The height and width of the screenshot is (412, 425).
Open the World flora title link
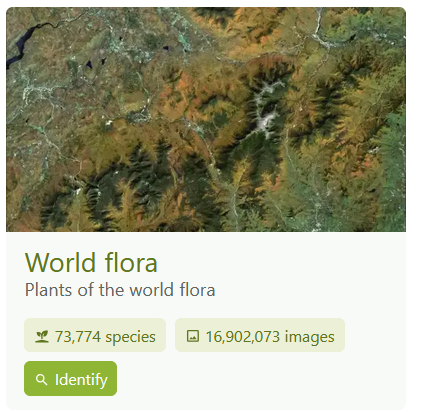point(91,262)
